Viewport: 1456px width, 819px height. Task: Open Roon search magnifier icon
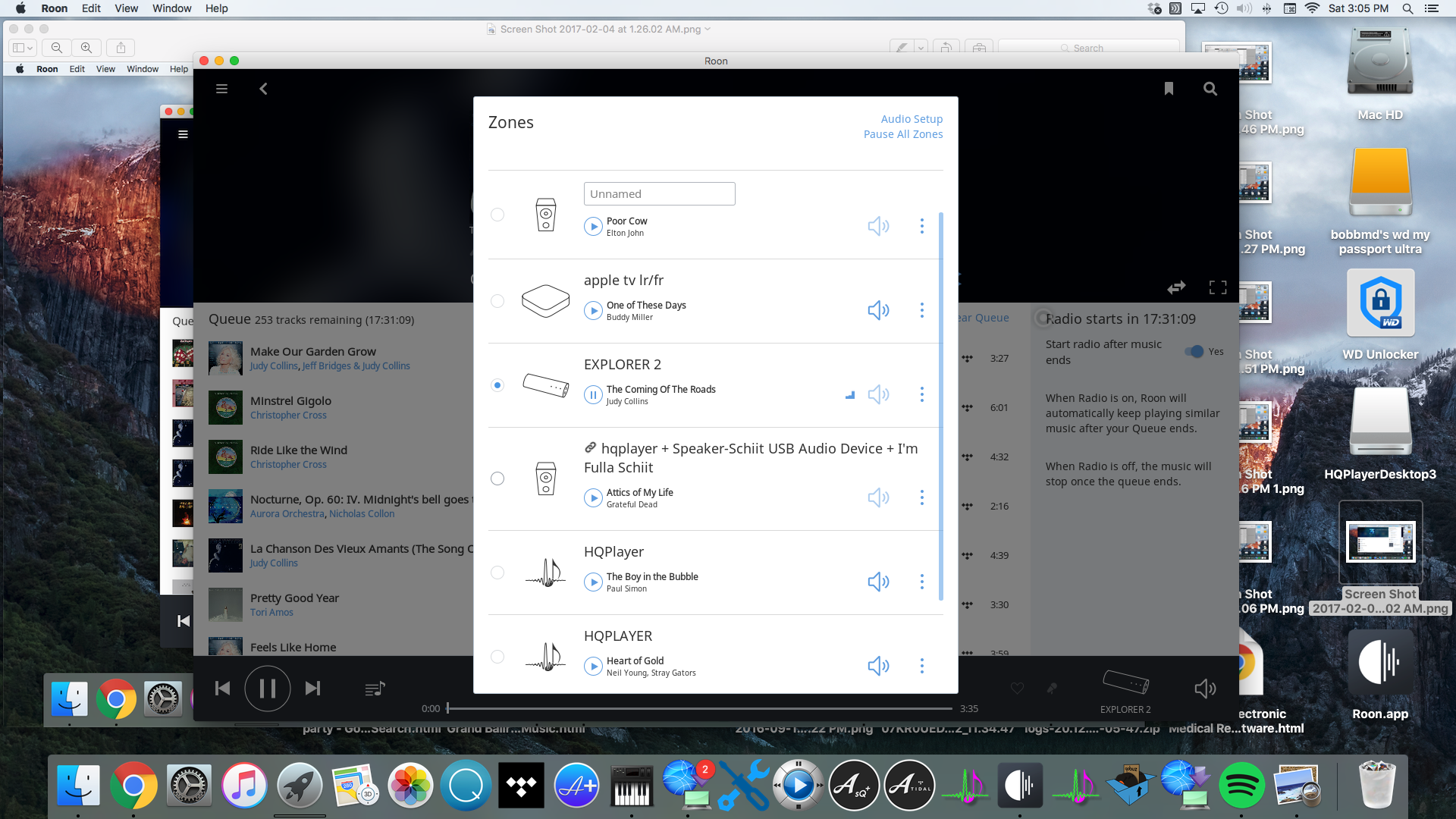[x=1210, y=89]
